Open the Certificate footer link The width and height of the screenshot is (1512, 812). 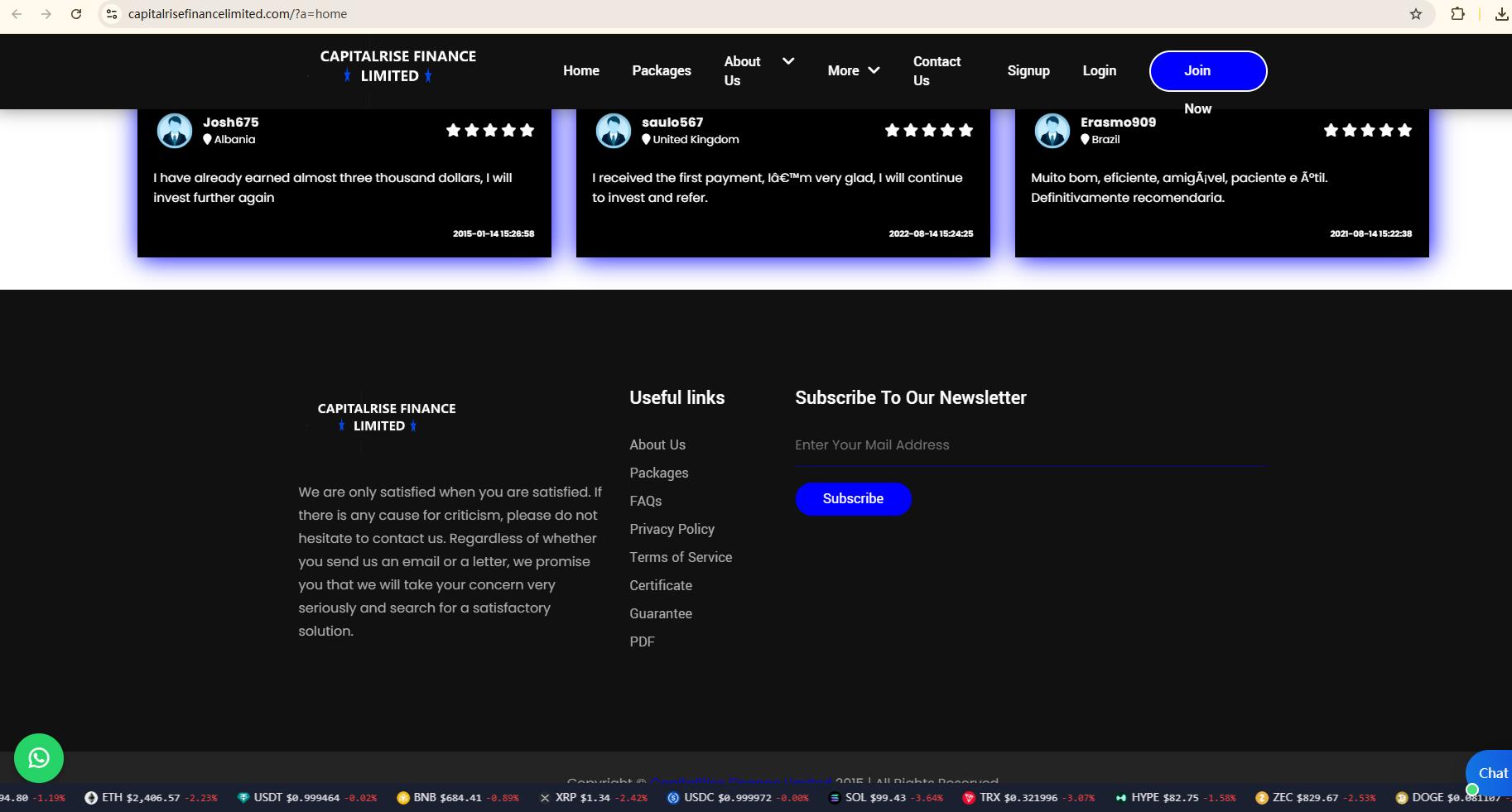click(x=661, y=585)
